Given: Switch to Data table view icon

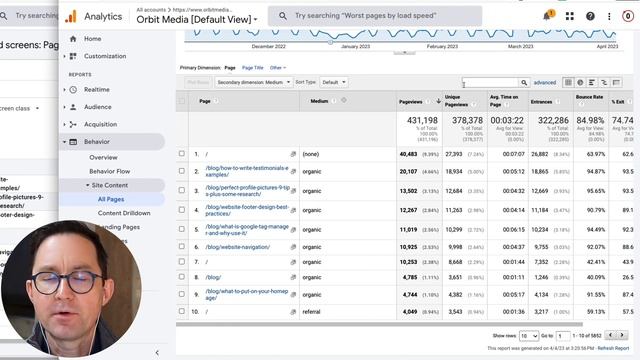Looking at the screenshot, I should (568, 82).
